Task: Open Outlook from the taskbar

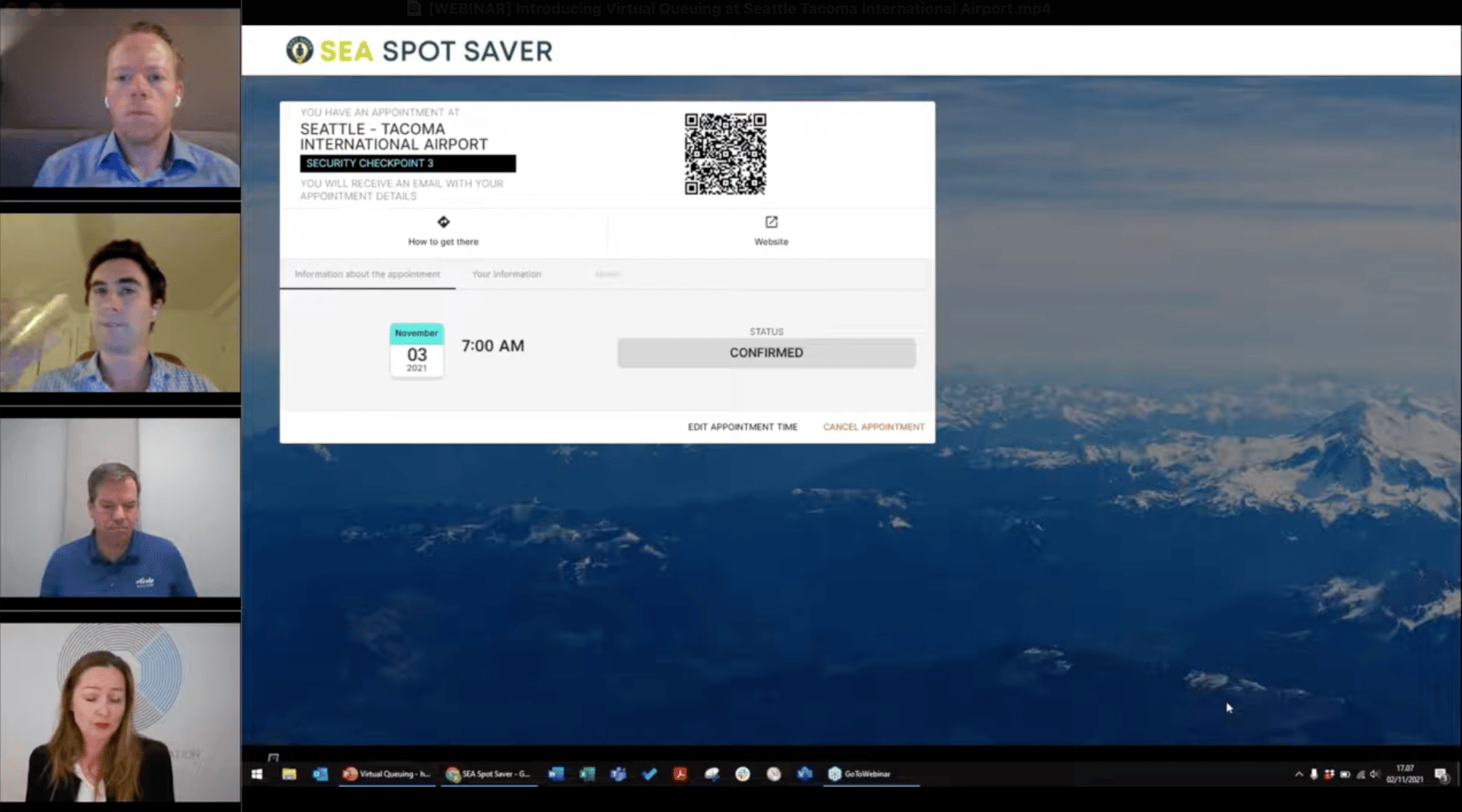Action: [x=320, y=774]
